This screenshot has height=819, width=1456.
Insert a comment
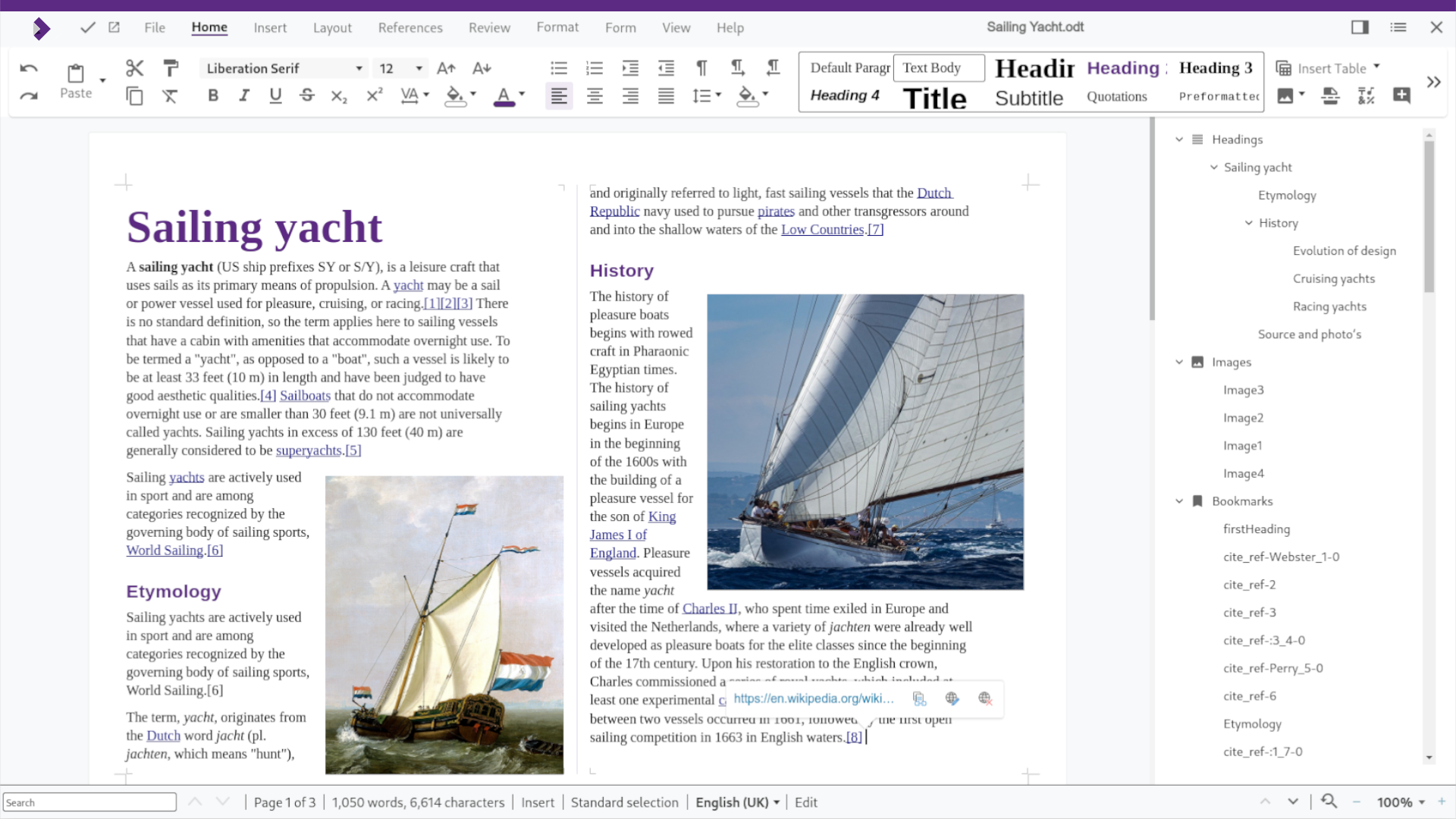tap(1401, 96)
